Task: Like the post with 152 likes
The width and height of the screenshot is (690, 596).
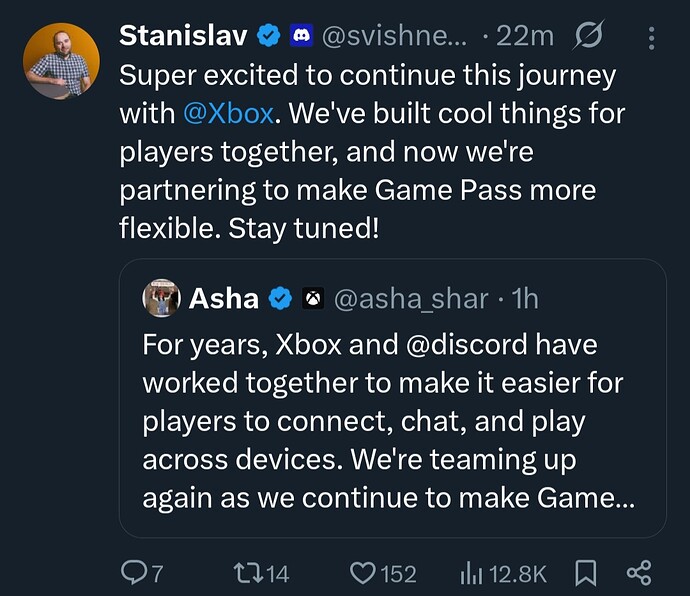Action: [382, 573]
